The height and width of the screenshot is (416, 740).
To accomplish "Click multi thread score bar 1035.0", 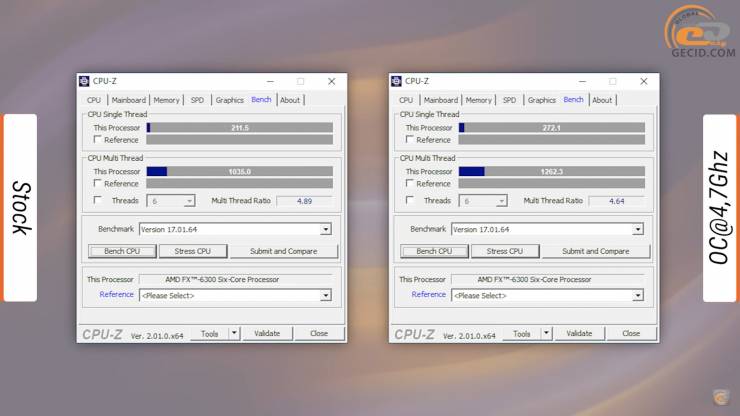I will 240,171.
